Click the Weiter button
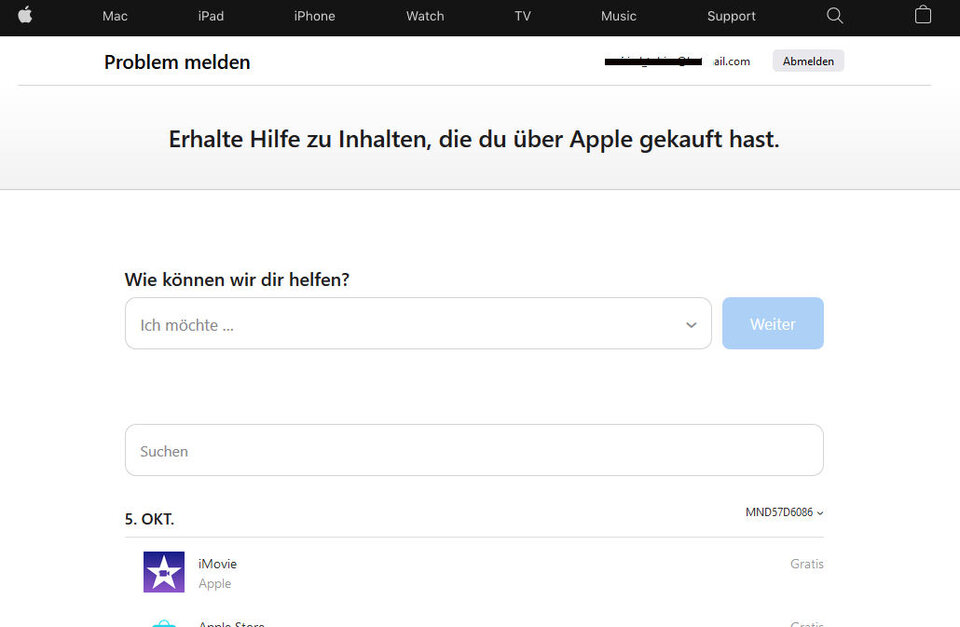Screen dimensions: 960x627 (773, 323)
